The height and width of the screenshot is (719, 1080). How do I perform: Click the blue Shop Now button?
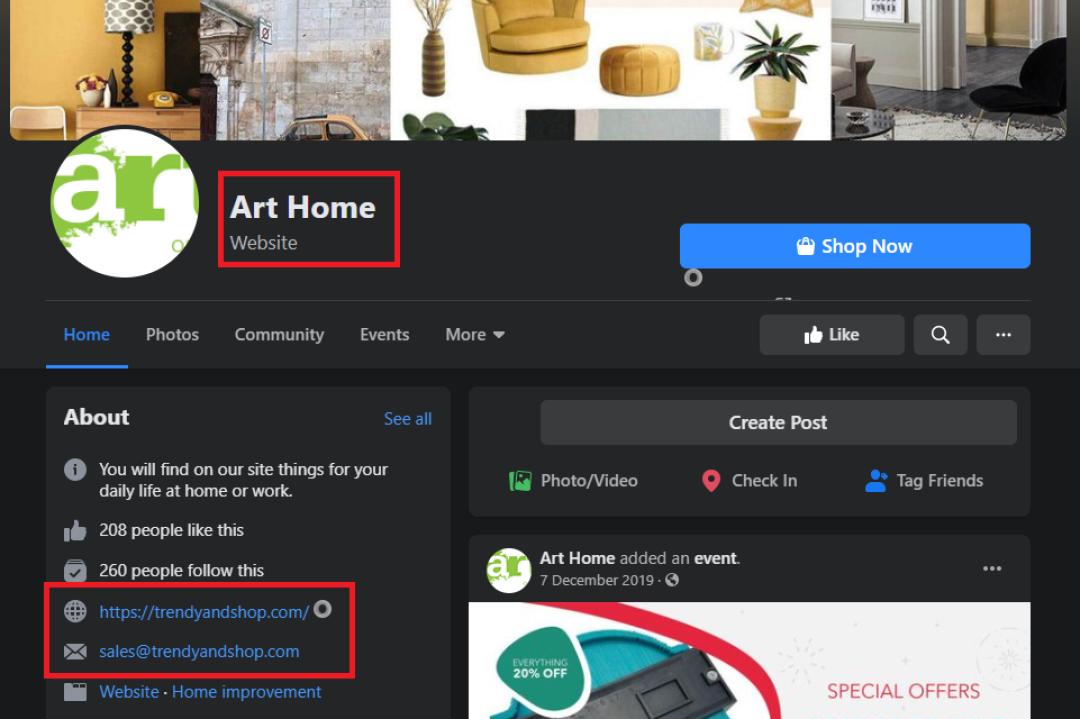[855, 246]
